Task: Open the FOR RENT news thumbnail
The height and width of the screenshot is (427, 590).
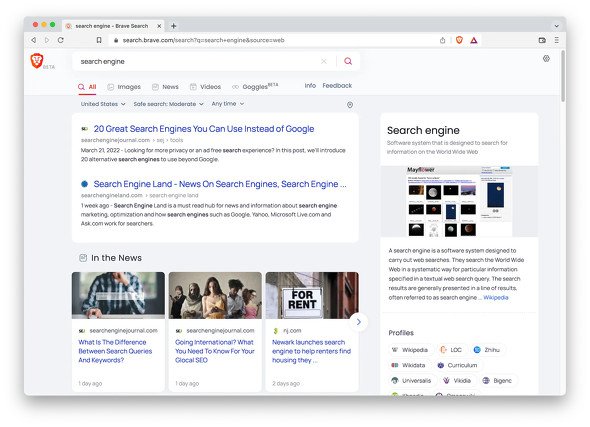Action: [312, 295]
